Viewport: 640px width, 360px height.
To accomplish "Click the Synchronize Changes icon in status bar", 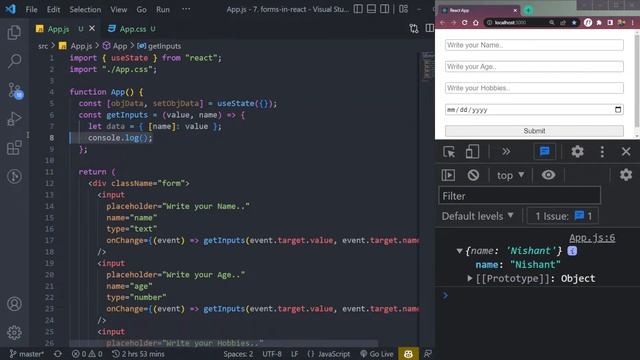I will point(58,354).
